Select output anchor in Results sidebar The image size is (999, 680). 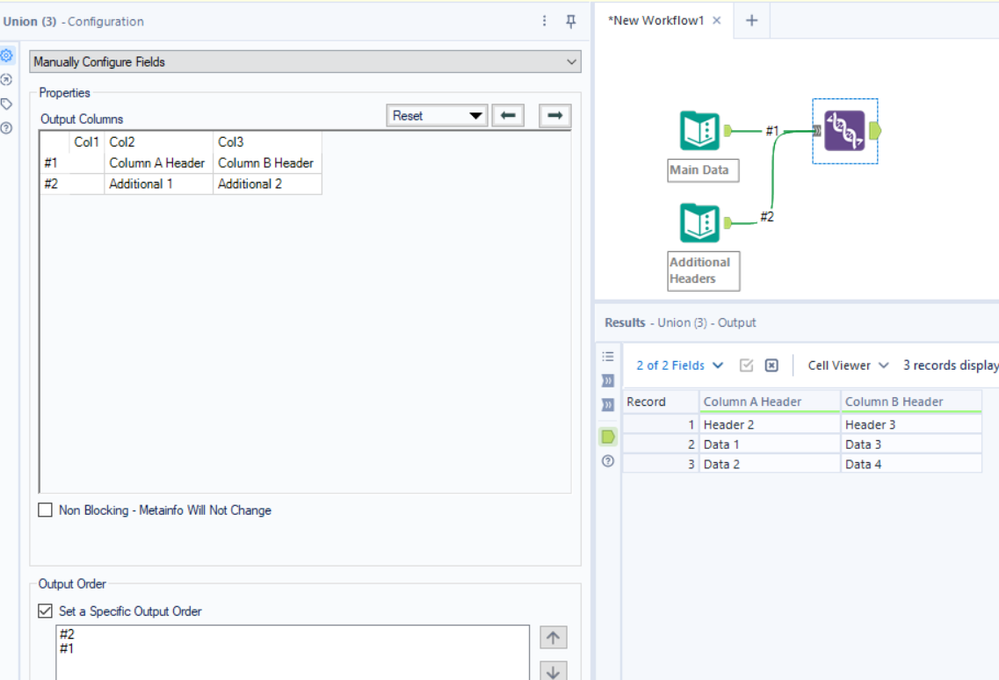(608, 437)
